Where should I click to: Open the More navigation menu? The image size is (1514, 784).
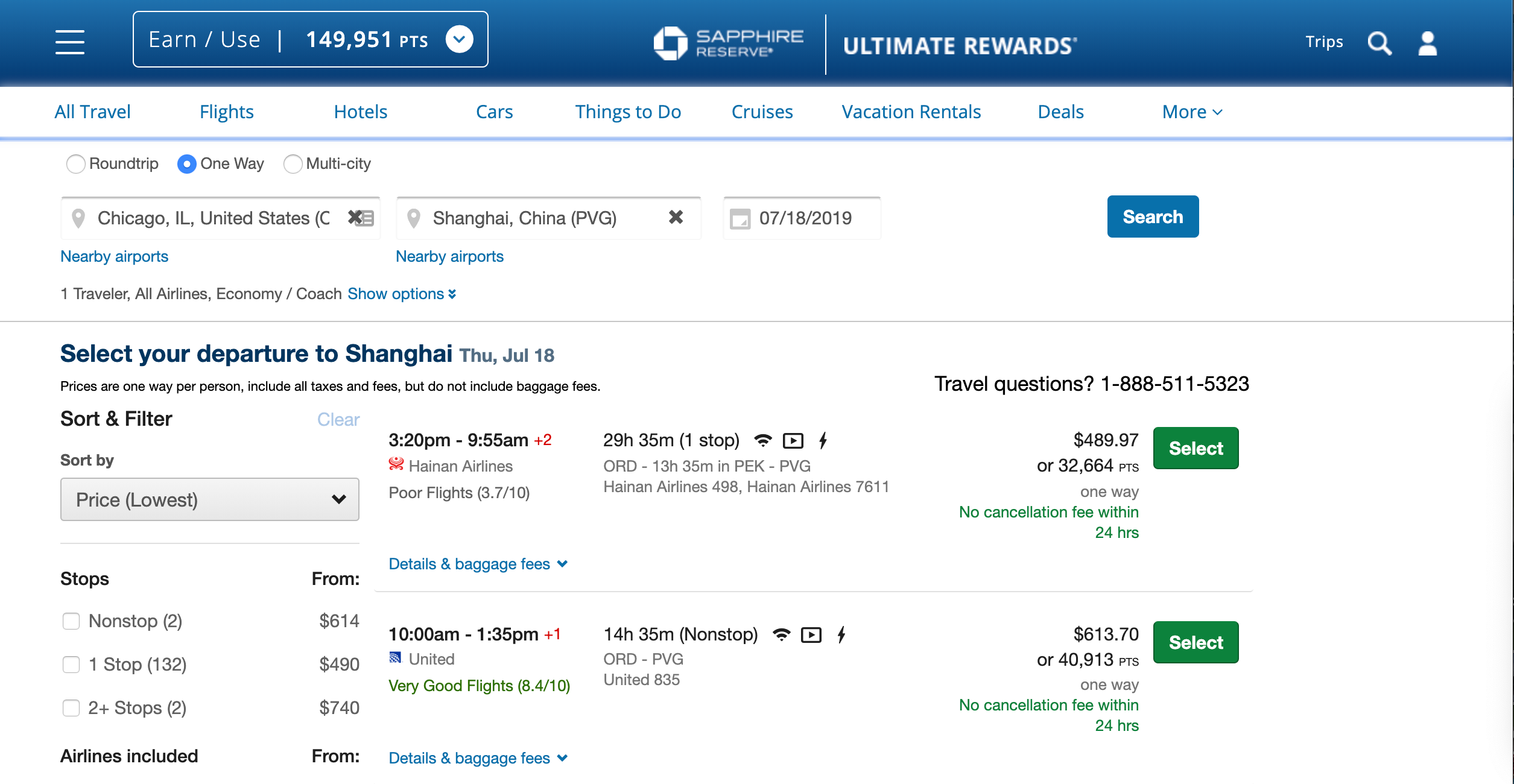pyautogui.click(x=1192, y=112)
